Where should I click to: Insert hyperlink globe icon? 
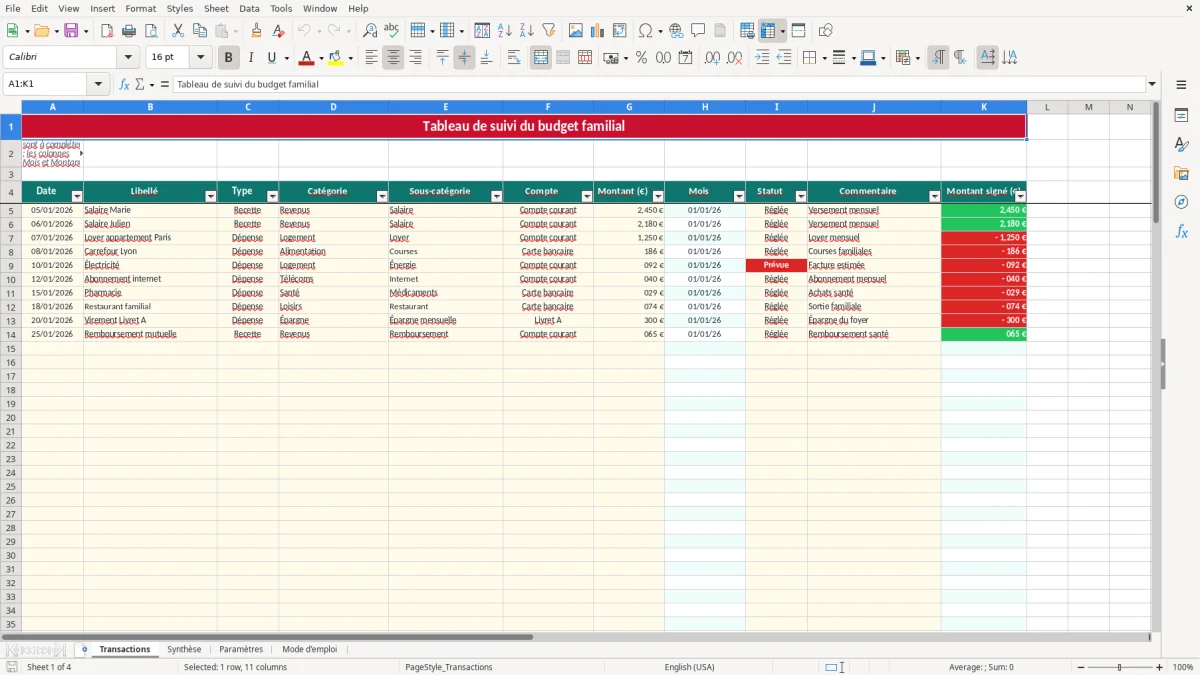(x=676, y=31)
